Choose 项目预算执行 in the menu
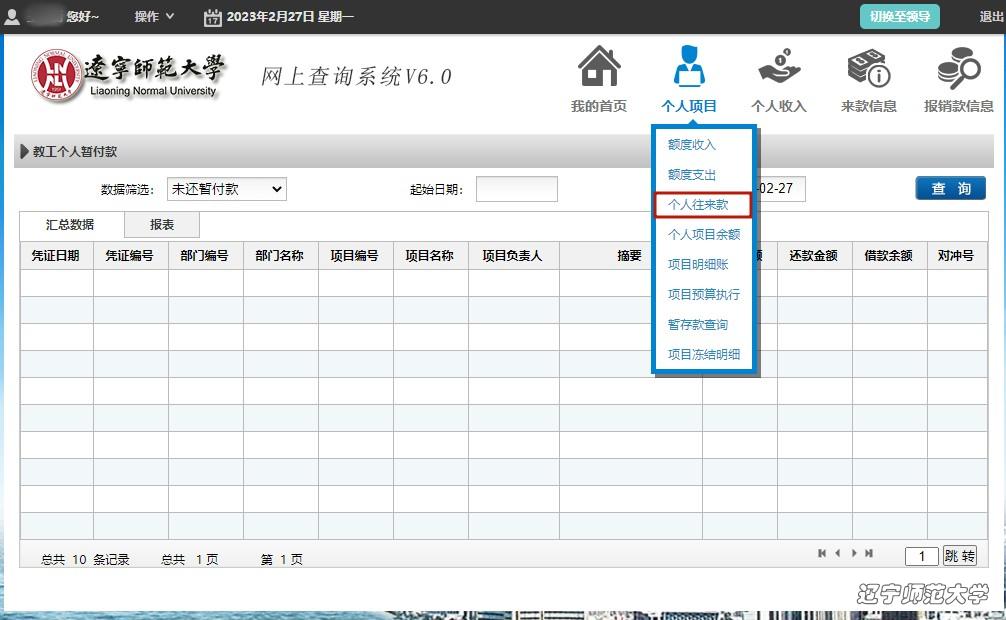1006x620 pixels. click(704, 295)
